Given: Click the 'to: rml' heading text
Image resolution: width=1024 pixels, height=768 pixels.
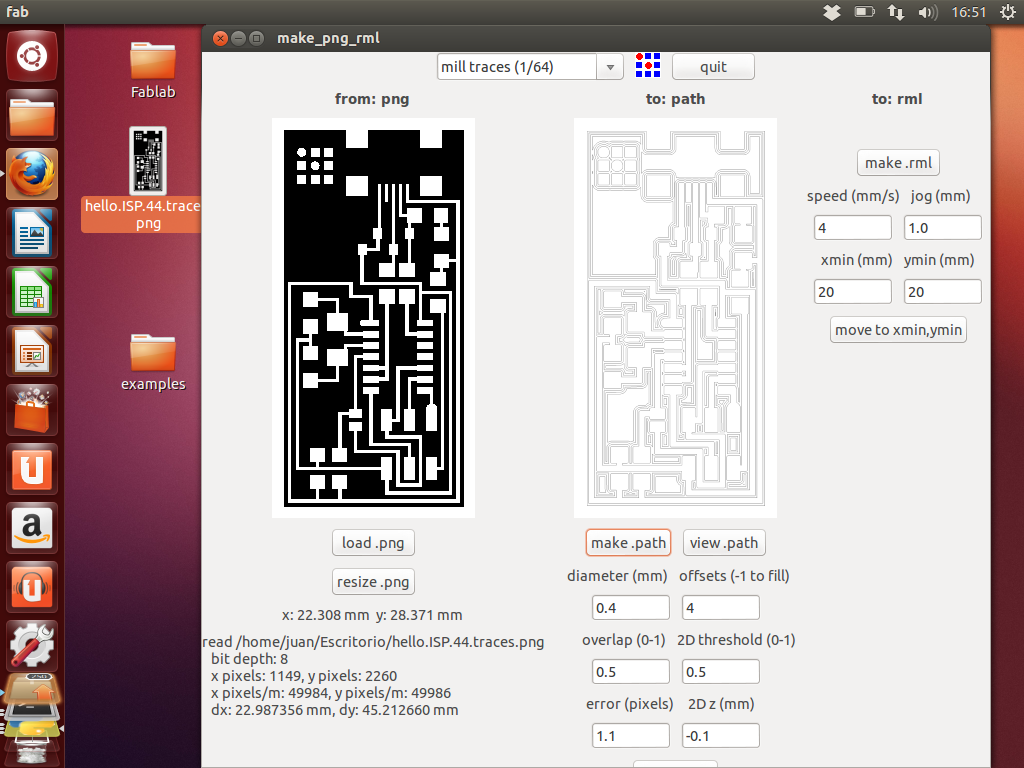Looking at the screenshot, I should pos(897,99).
